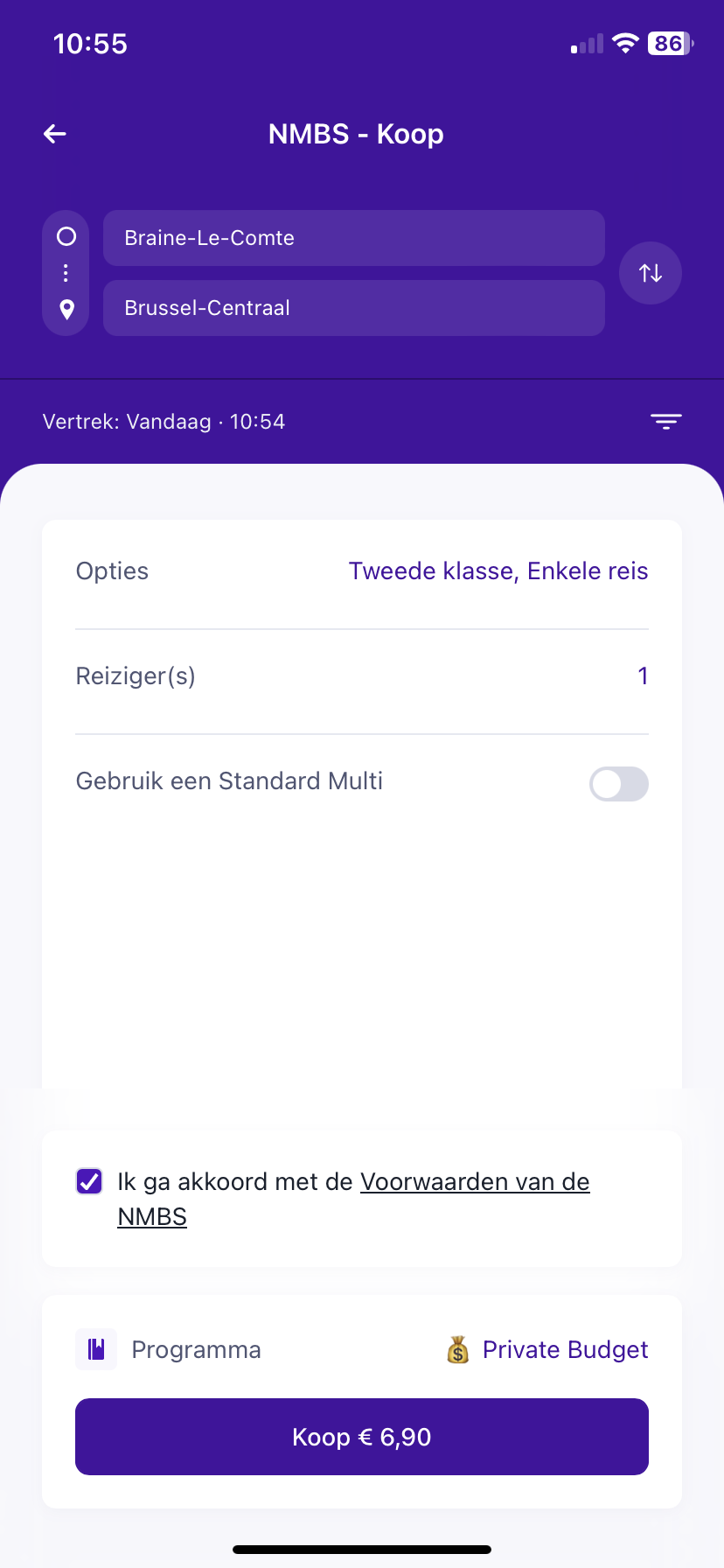
Task: Tap the destination pin icon
Action: (66, 310)
